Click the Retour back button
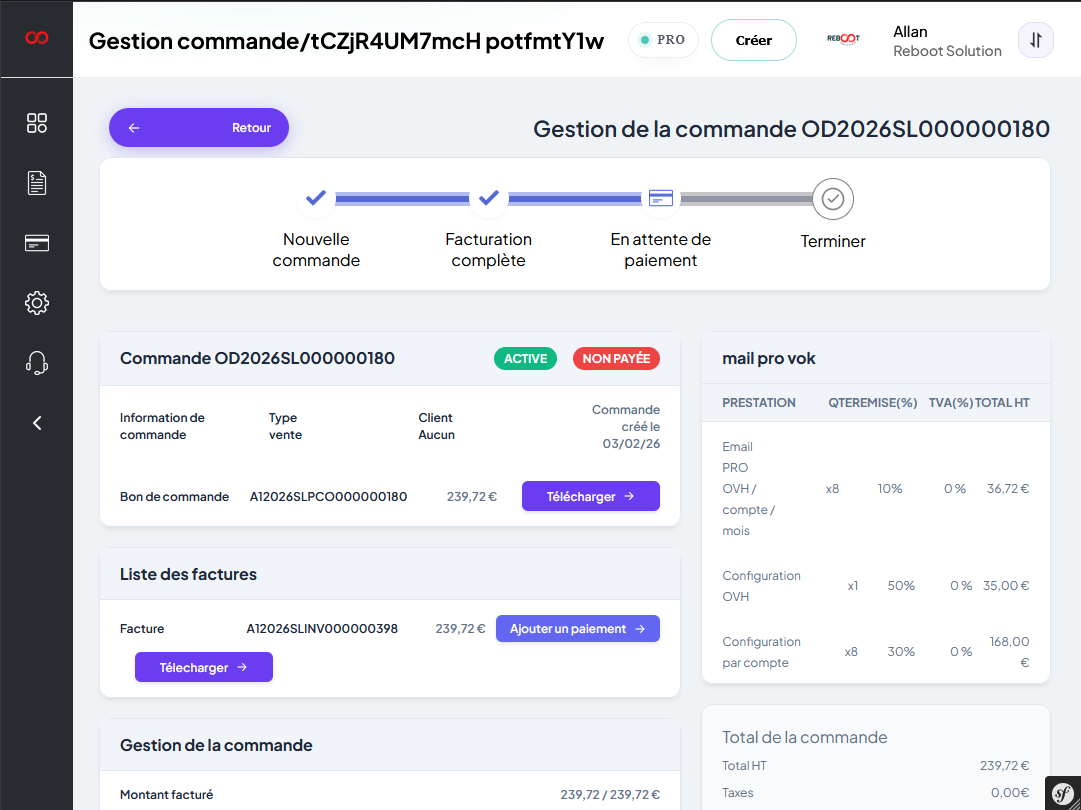 (x=199, y=128)
